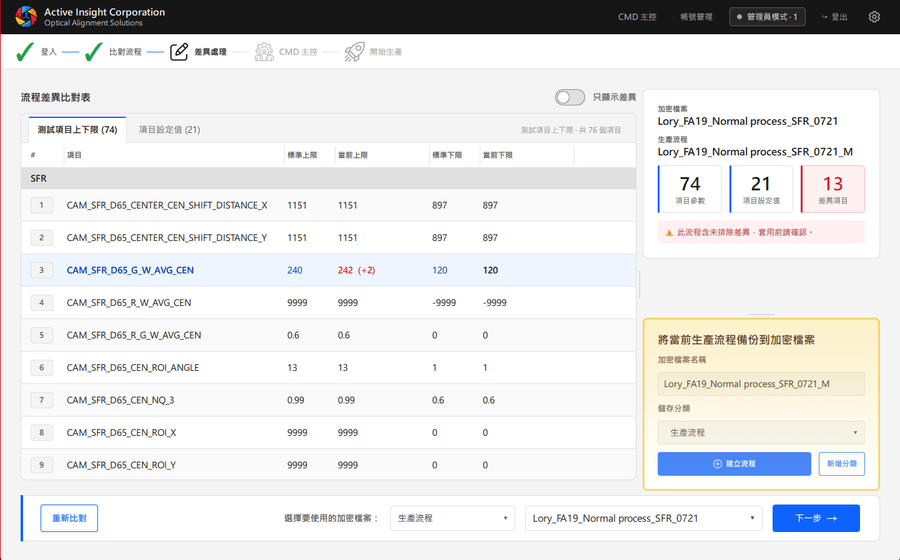Open settings gear icon in header
Viewport: 900px width, 560px height.
tap(874, 17)
